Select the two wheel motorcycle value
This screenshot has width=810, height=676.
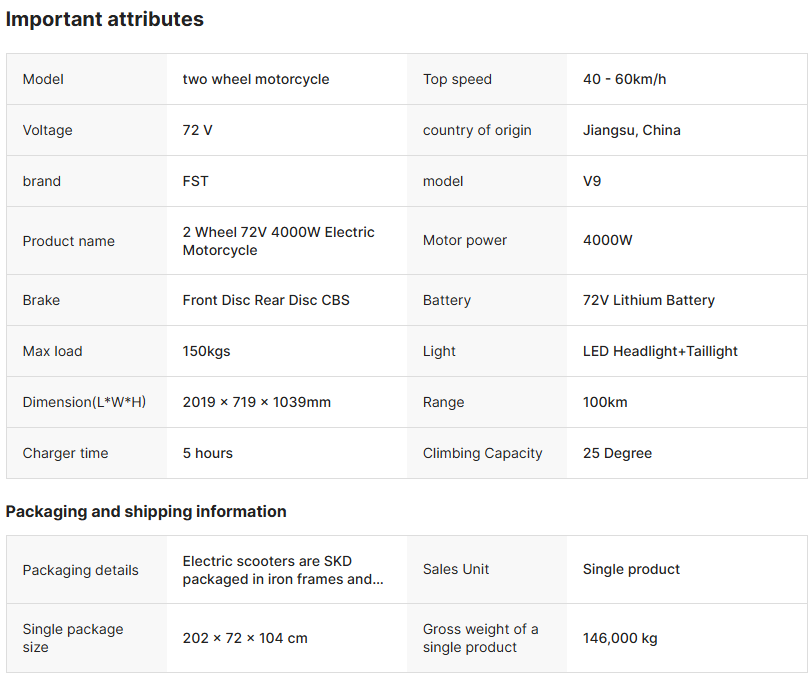click(x=256, y=79)
